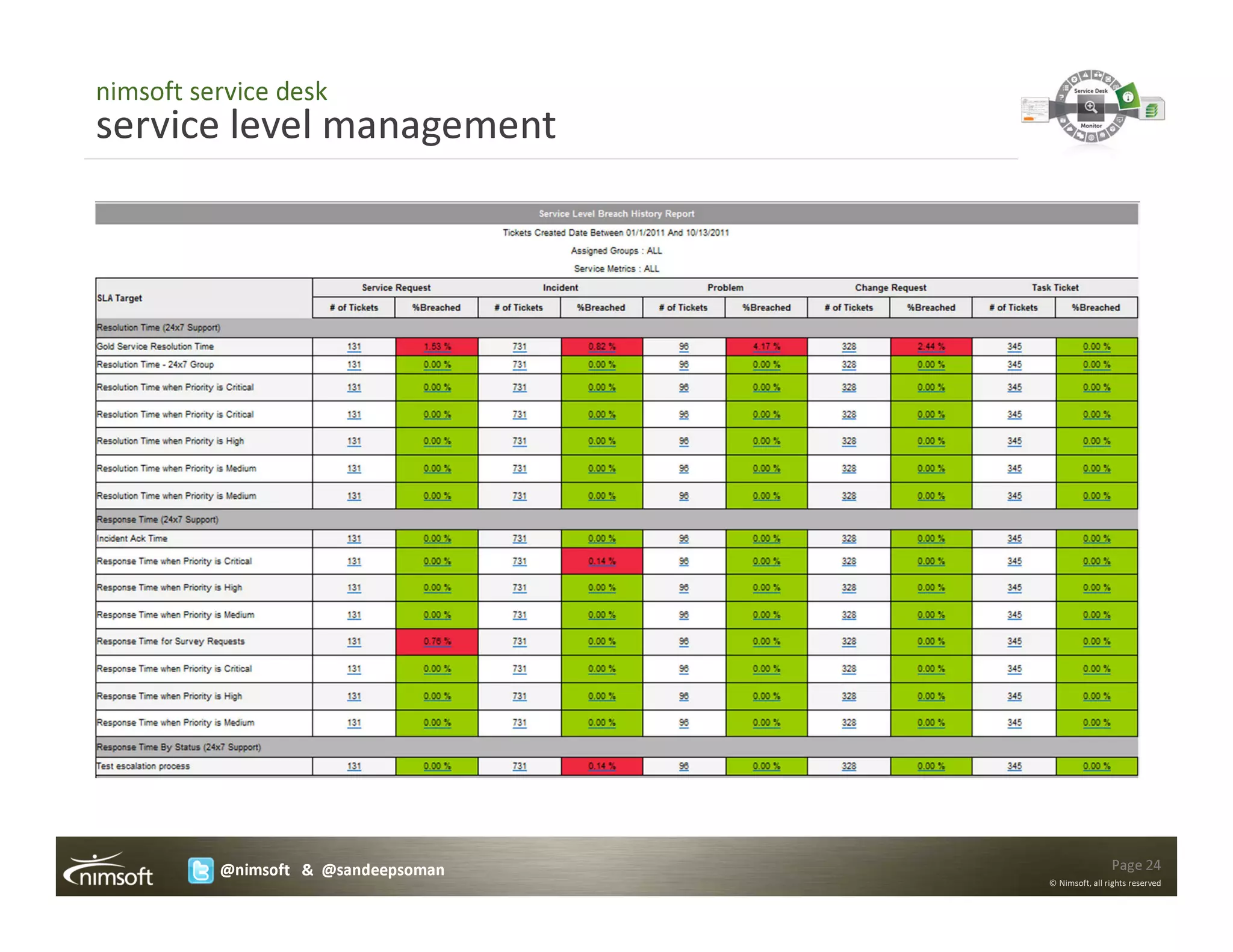Image resolution: width=1233 pixels, height=952 pixels.
Task: Open 131 tickets in Gold Service Resolution row
Action: coord(354,347)
